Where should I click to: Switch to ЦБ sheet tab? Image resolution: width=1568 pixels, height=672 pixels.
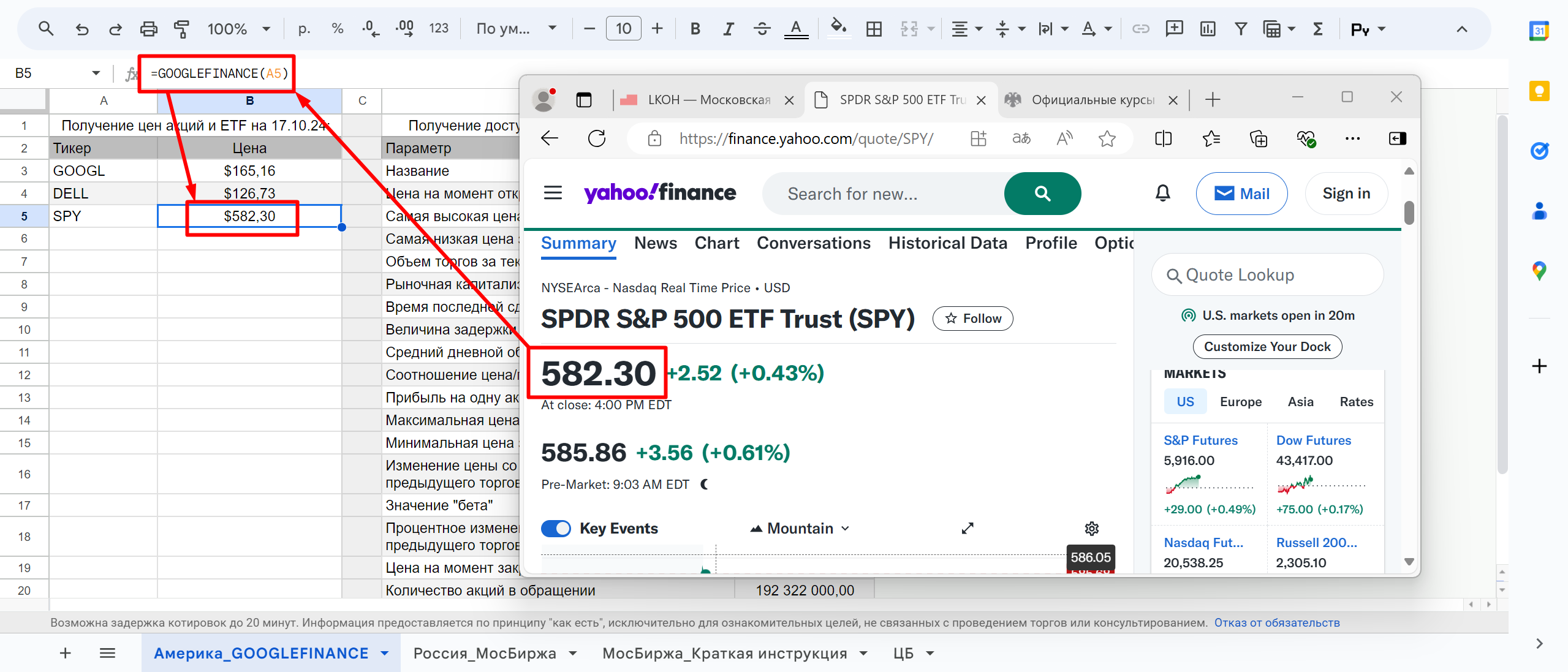903,653
